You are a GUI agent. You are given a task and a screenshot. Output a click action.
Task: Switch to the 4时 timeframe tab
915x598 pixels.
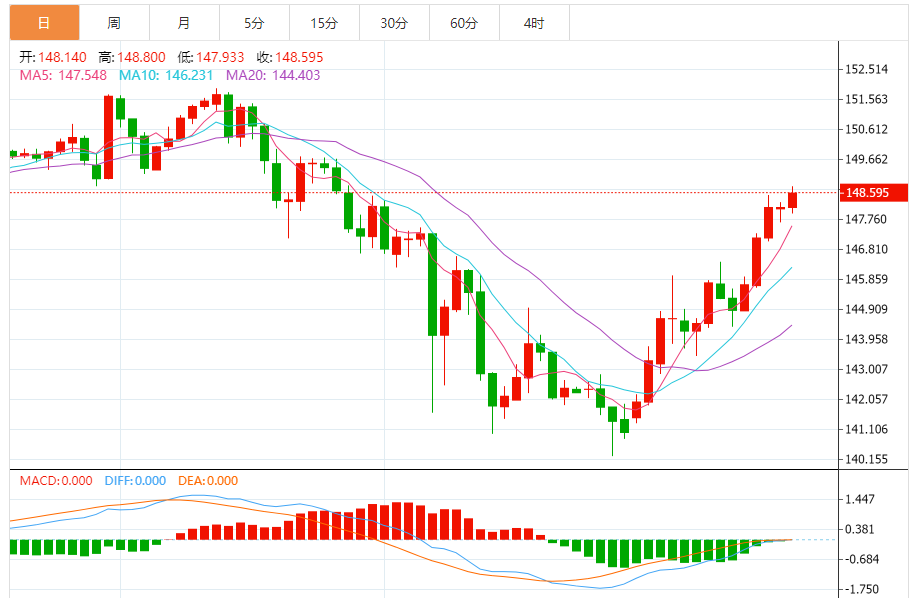click(x=535, y=23)
